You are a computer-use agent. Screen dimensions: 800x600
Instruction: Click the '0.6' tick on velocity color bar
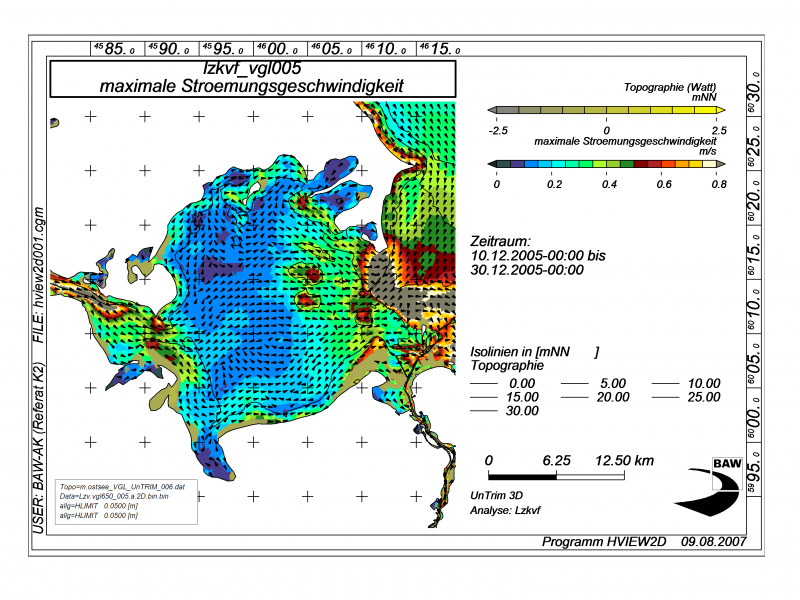pyautogui.click(x=664, y=184)
